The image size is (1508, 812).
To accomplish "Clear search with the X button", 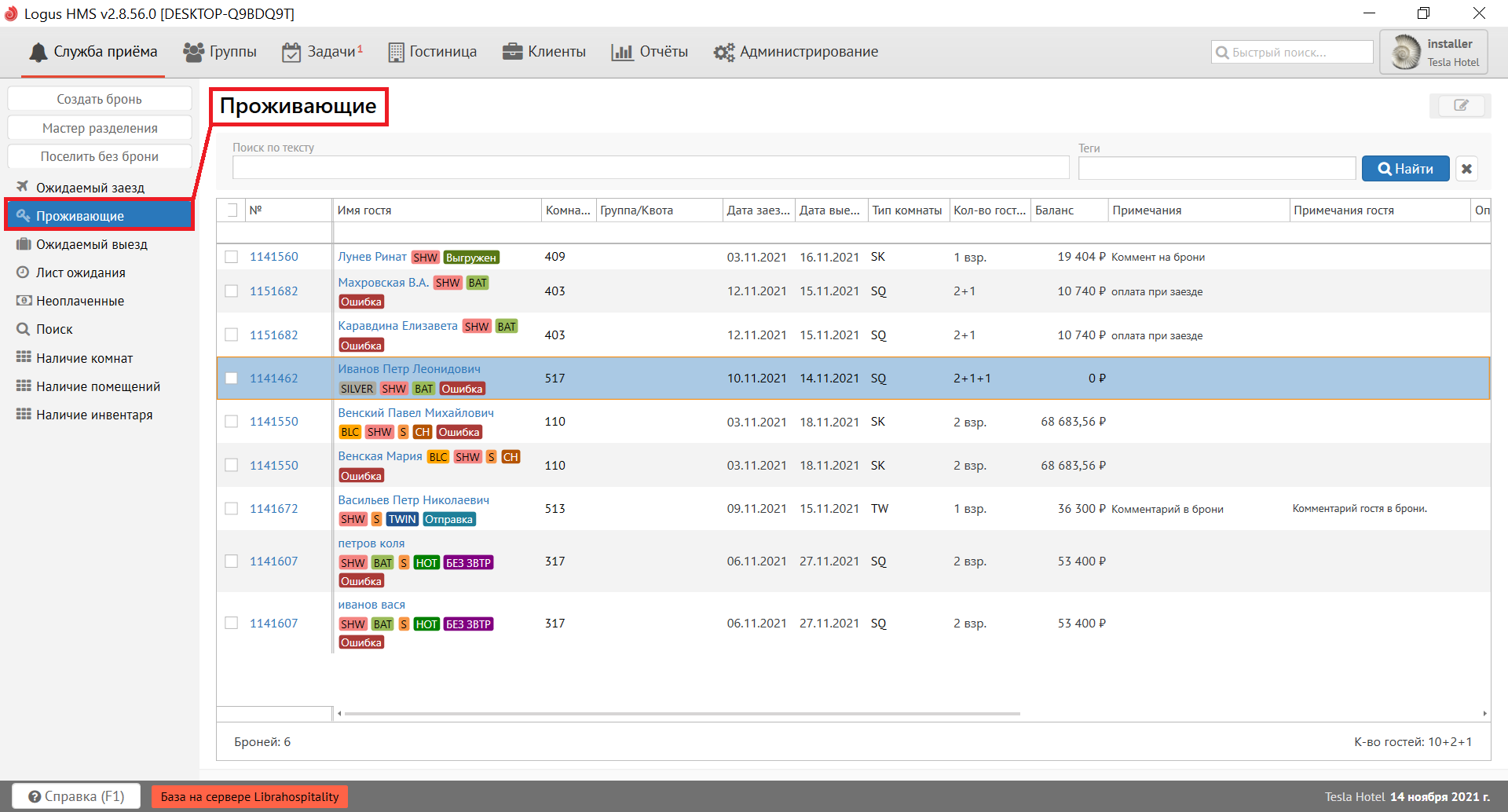I will click(x=1466, y=169).
